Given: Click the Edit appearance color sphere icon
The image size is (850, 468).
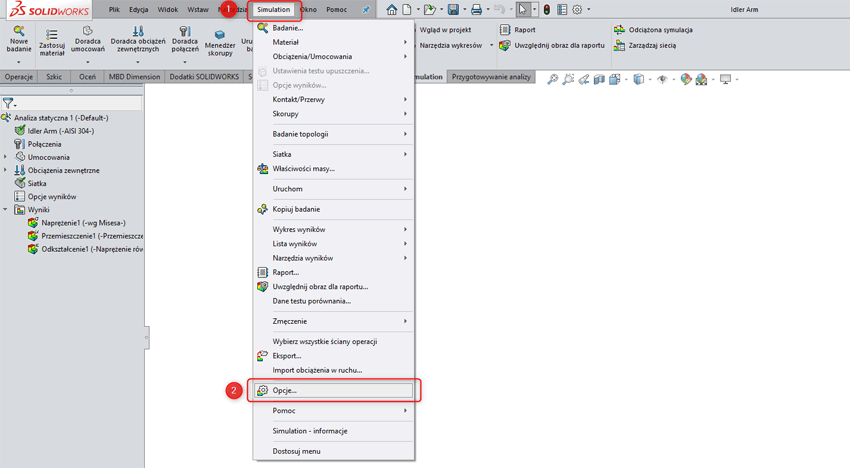Looking at the screenshot, I should tap(686, 79).
